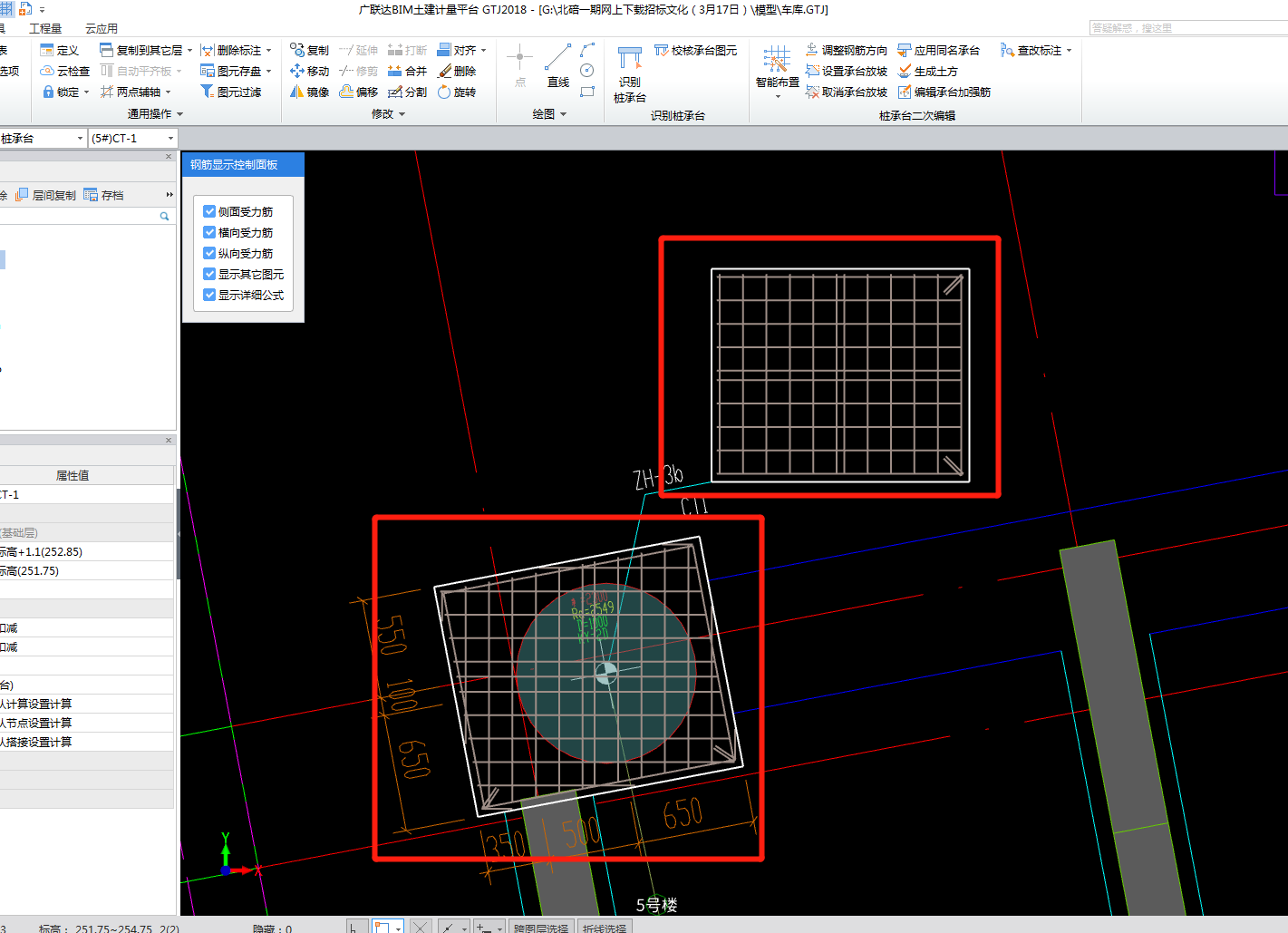Click 编辑承台加强筋 edit reinforcement
Screen dimensions: 1288x933
pos(944,92)
